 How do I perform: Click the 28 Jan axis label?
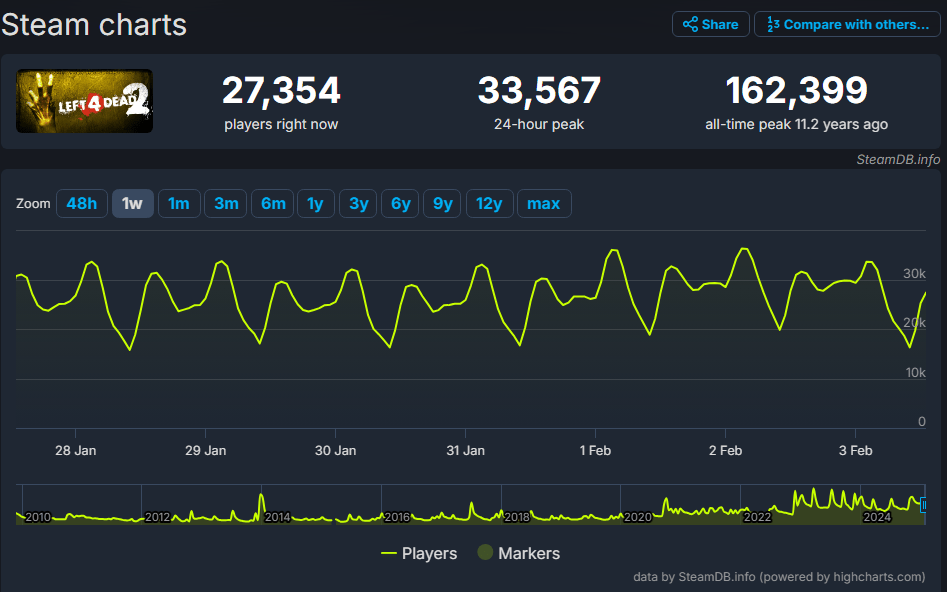click(x=75, y=451)
